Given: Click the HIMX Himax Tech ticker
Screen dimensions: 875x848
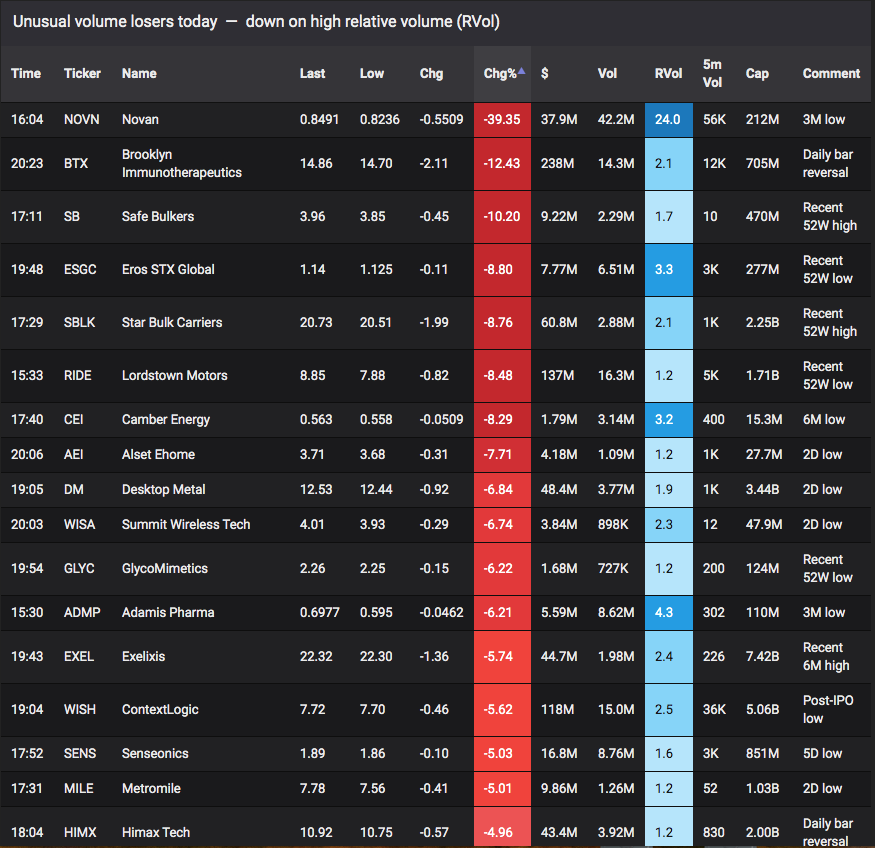Looking at the screenshot, I should point(80,832).
